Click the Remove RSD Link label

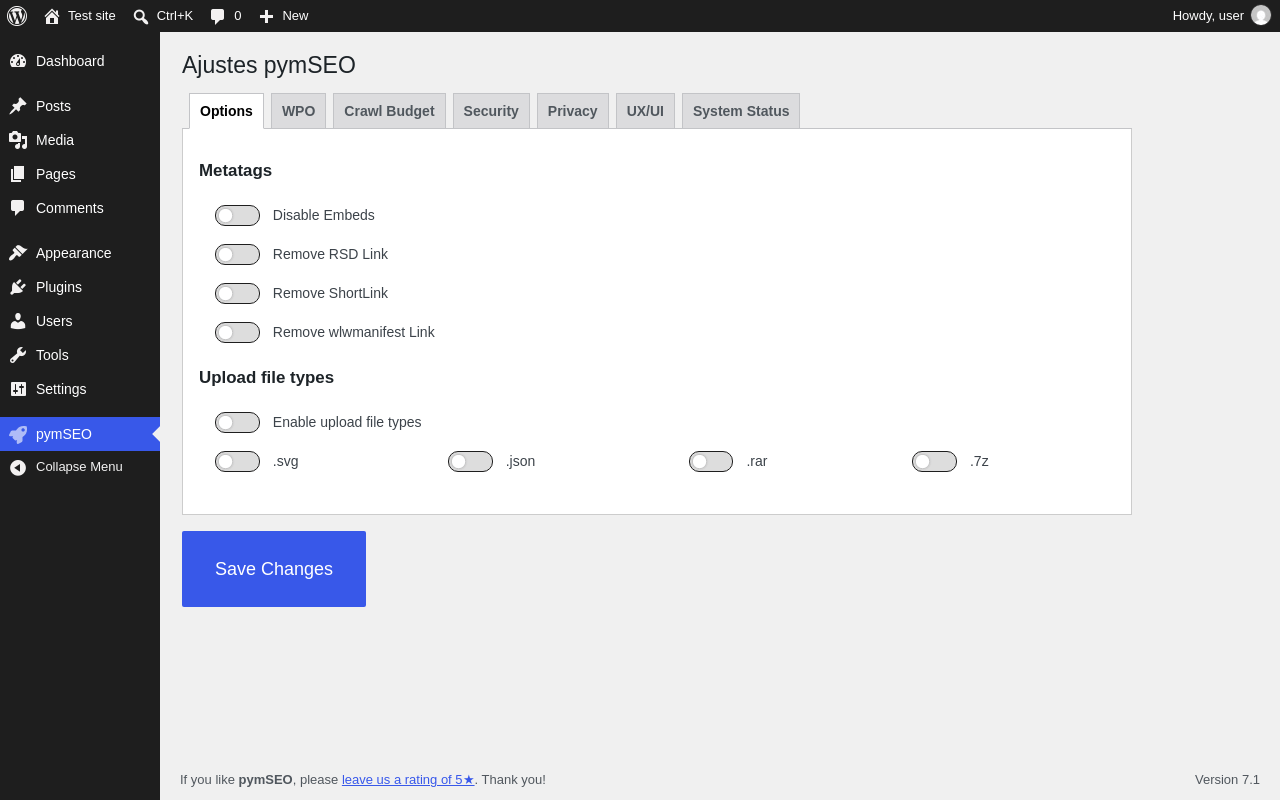[x=330, y=254]
